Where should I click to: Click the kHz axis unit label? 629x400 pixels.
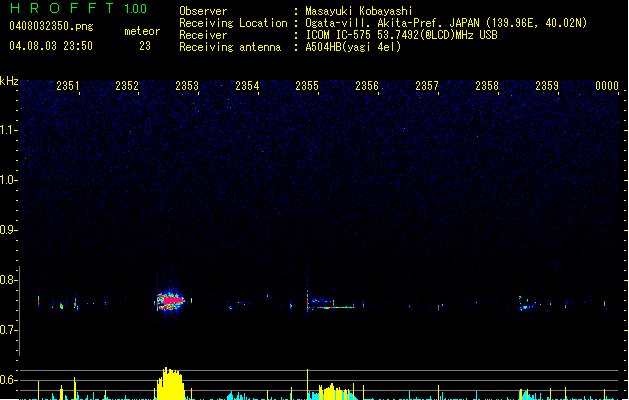click(9, 81)
